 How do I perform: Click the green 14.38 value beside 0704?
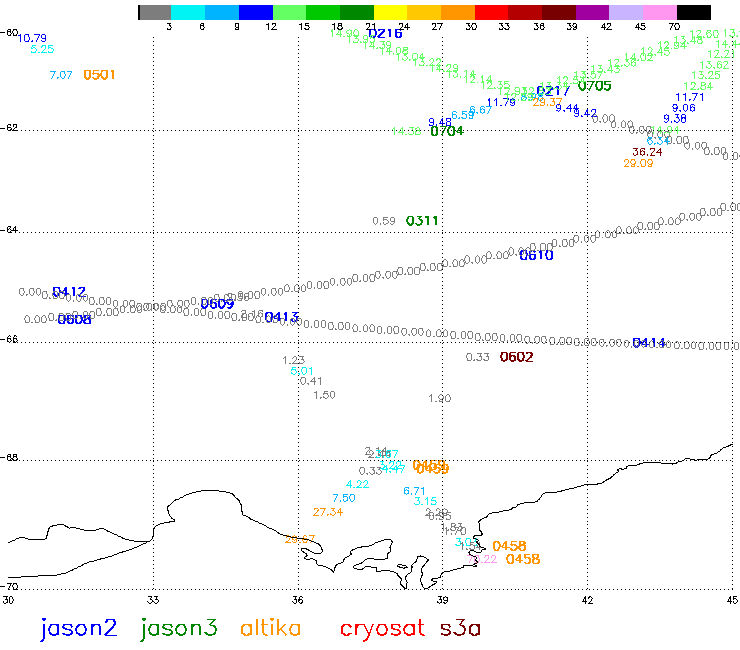(406, 131)
